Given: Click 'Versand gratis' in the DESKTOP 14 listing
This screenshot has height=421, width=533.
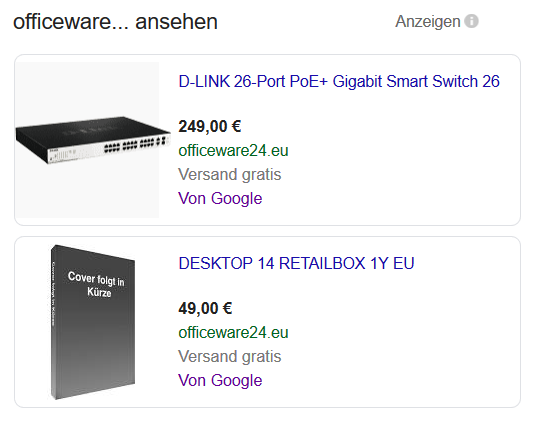Looking at the screenshot, I should [229, 356].
